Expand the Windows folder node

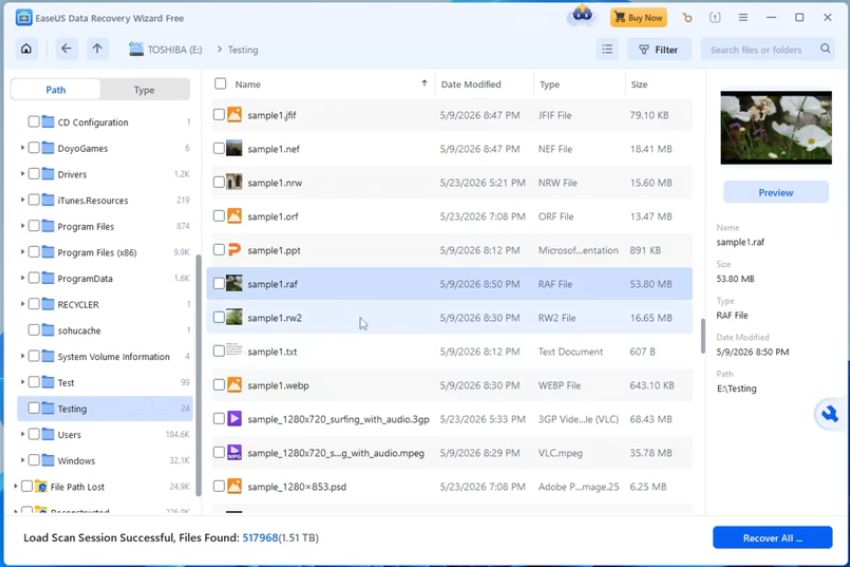[22, 460]
